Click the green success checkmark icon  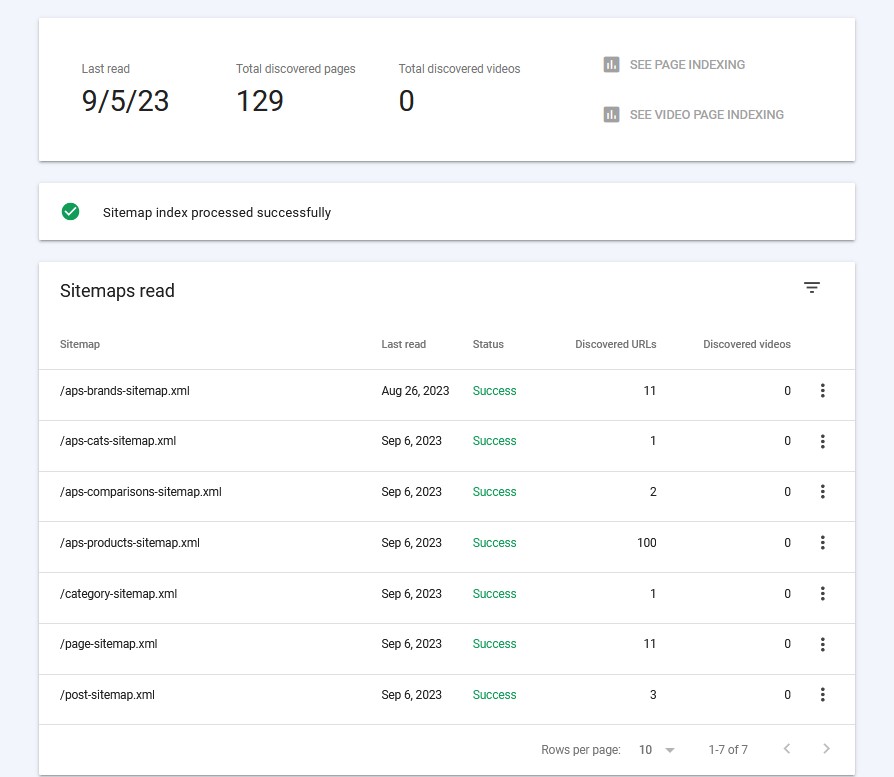tap(71, 212)
